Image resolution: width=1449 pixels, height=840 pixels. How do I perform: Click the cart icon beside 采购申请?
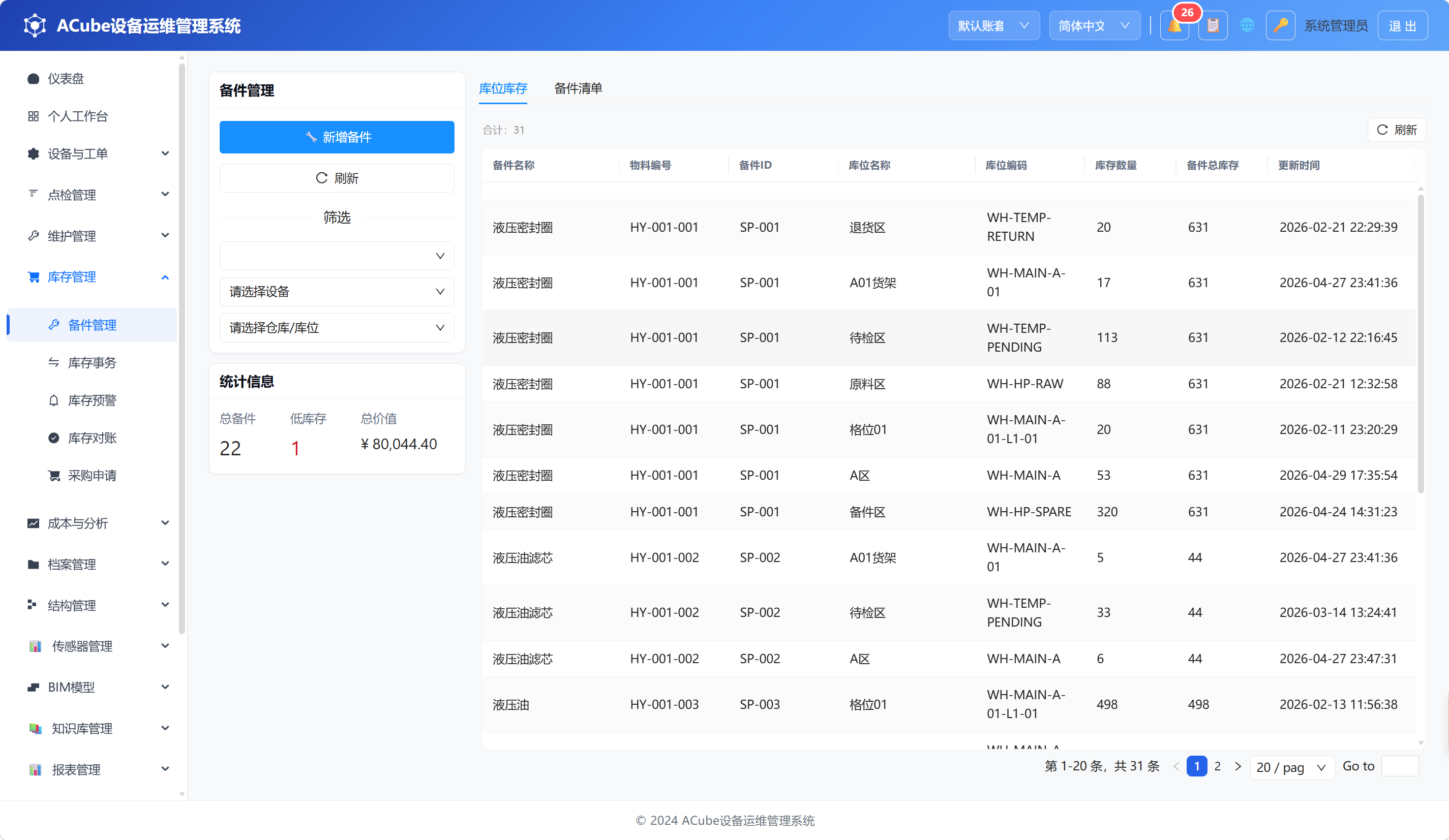54,476
